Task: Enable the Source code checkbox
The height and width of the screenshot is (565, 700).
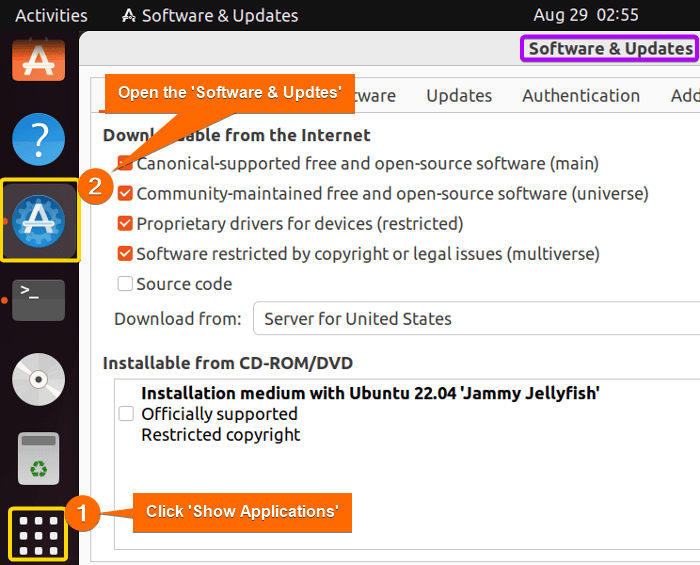Action: pyautogui.click(x=125, y=283)
